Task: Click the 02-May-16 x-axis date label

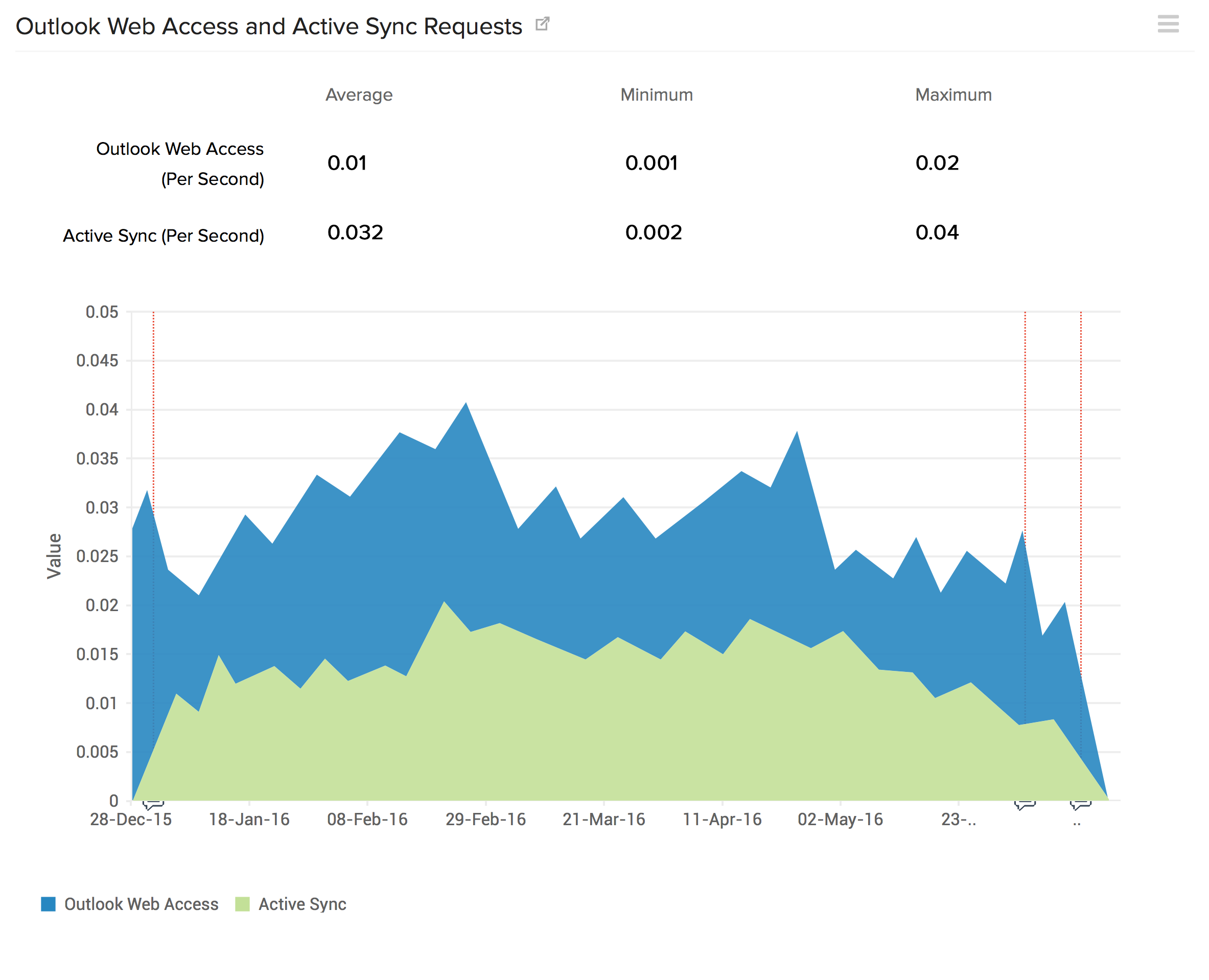Action: [x=840, y=819]
